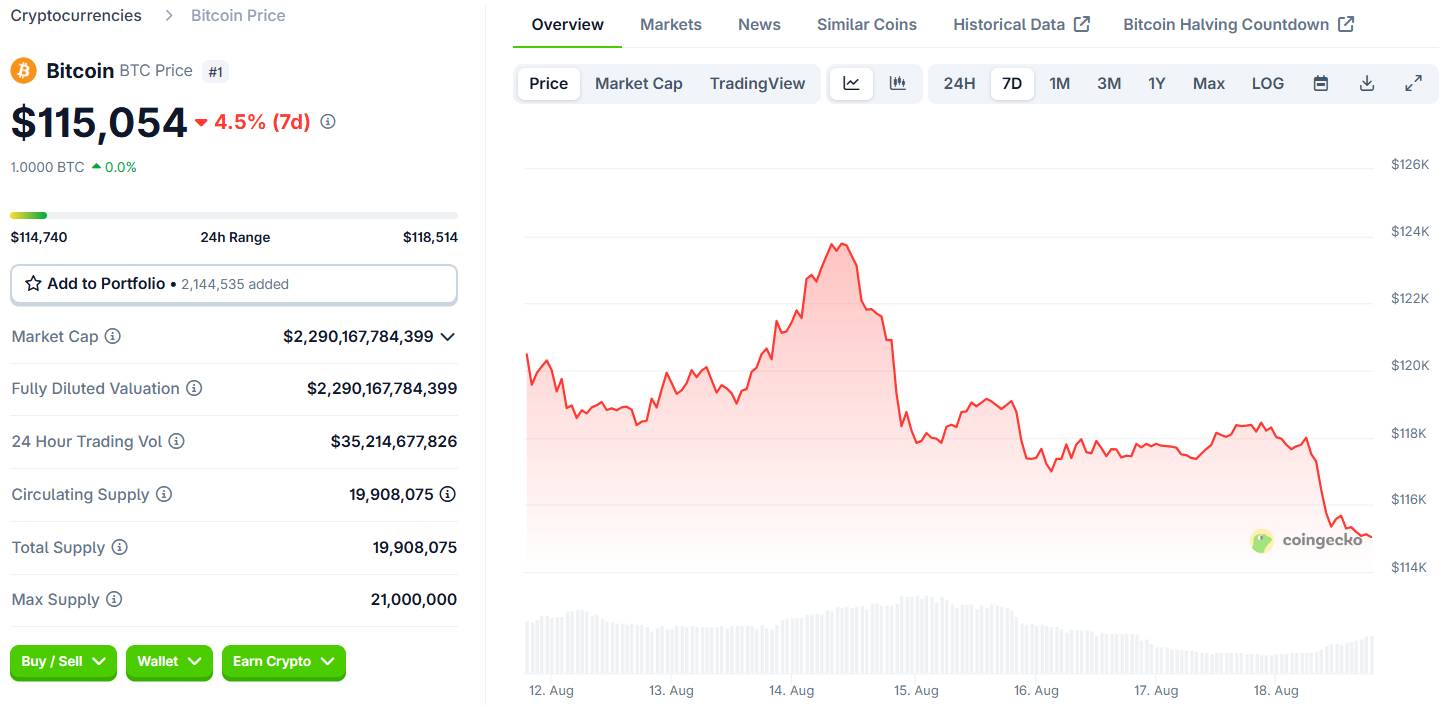
Task: Click the Total Supply info icon
Action: click(120, 547)
